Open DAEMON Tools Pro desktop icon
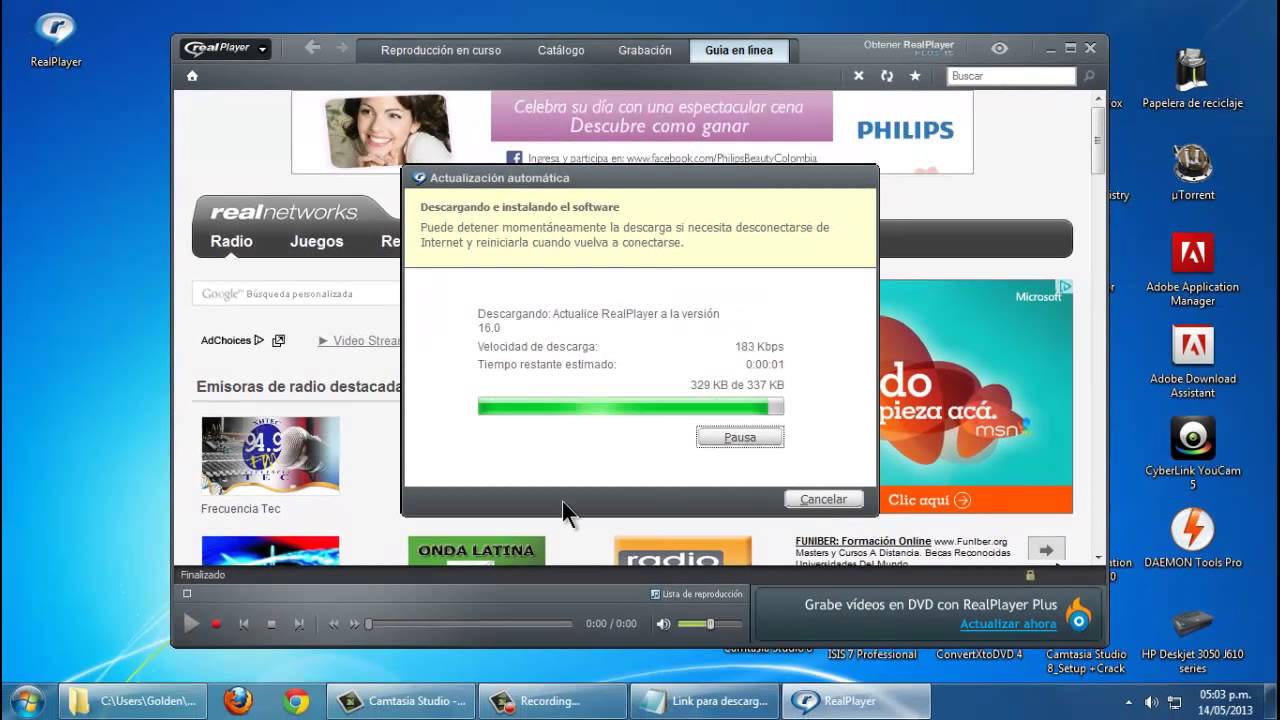The image size is (1280, 720). (x=1192, y=538)
